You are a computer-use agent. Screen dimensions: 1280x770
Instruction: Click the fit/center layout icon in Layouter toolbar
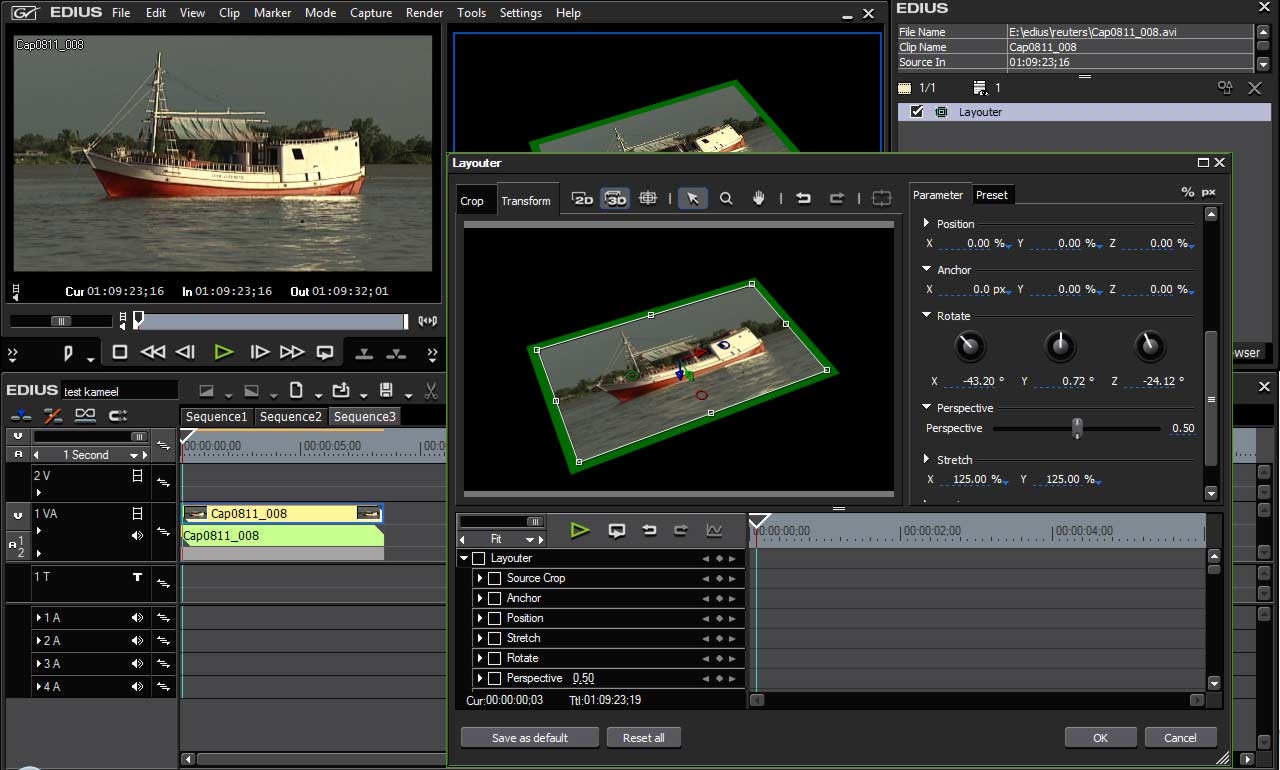coord(881,198)
